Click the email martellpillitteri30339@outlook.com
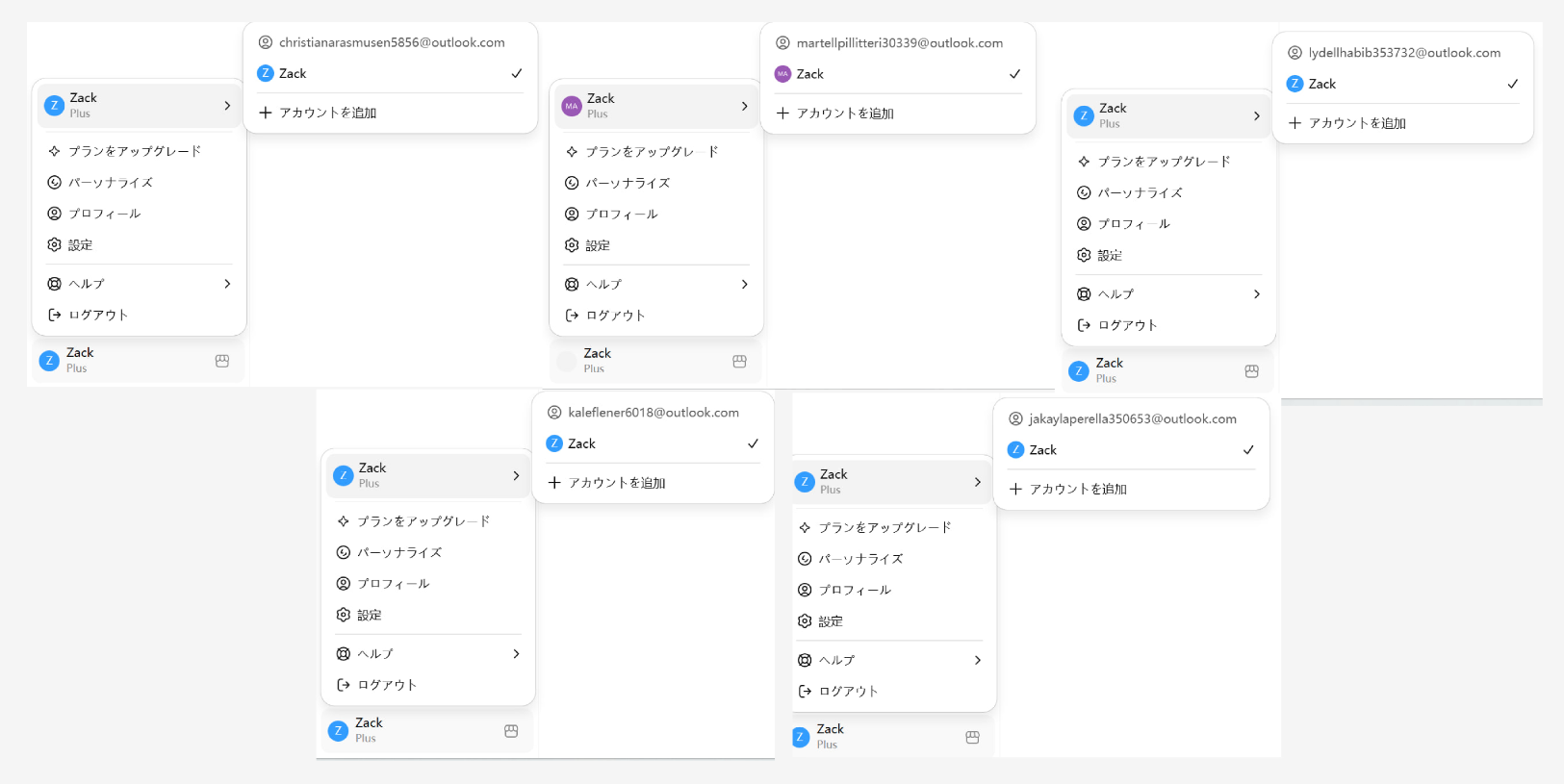This screenshot has width=1564, height=784. coord(900,43)
